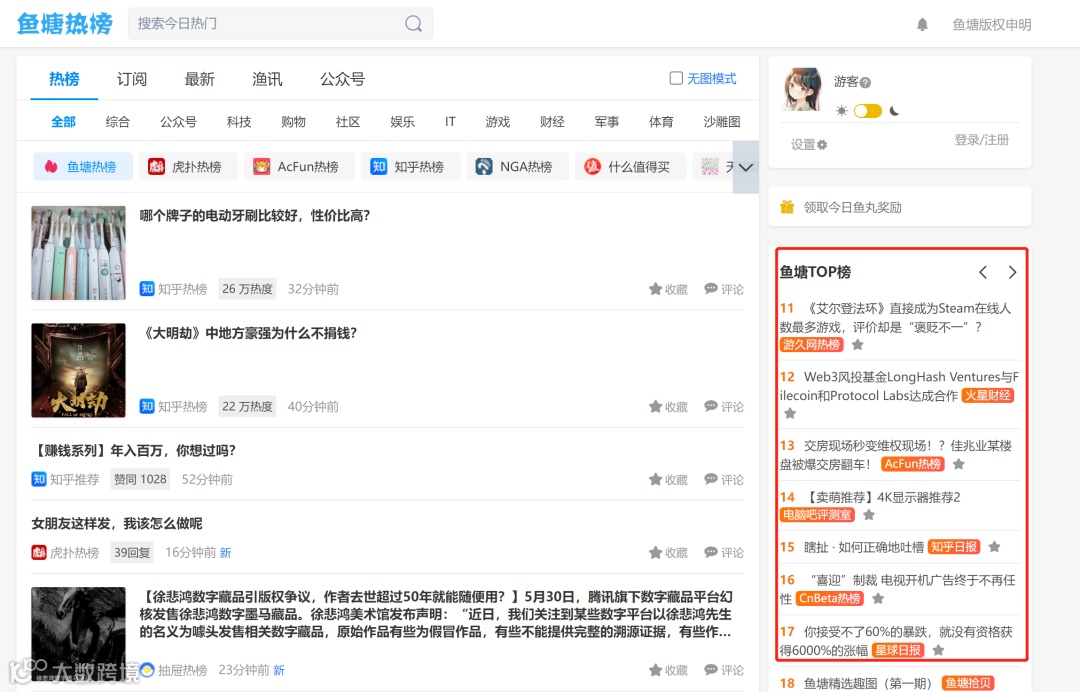Select the 购物 category filter

click(x=293, y=122)
